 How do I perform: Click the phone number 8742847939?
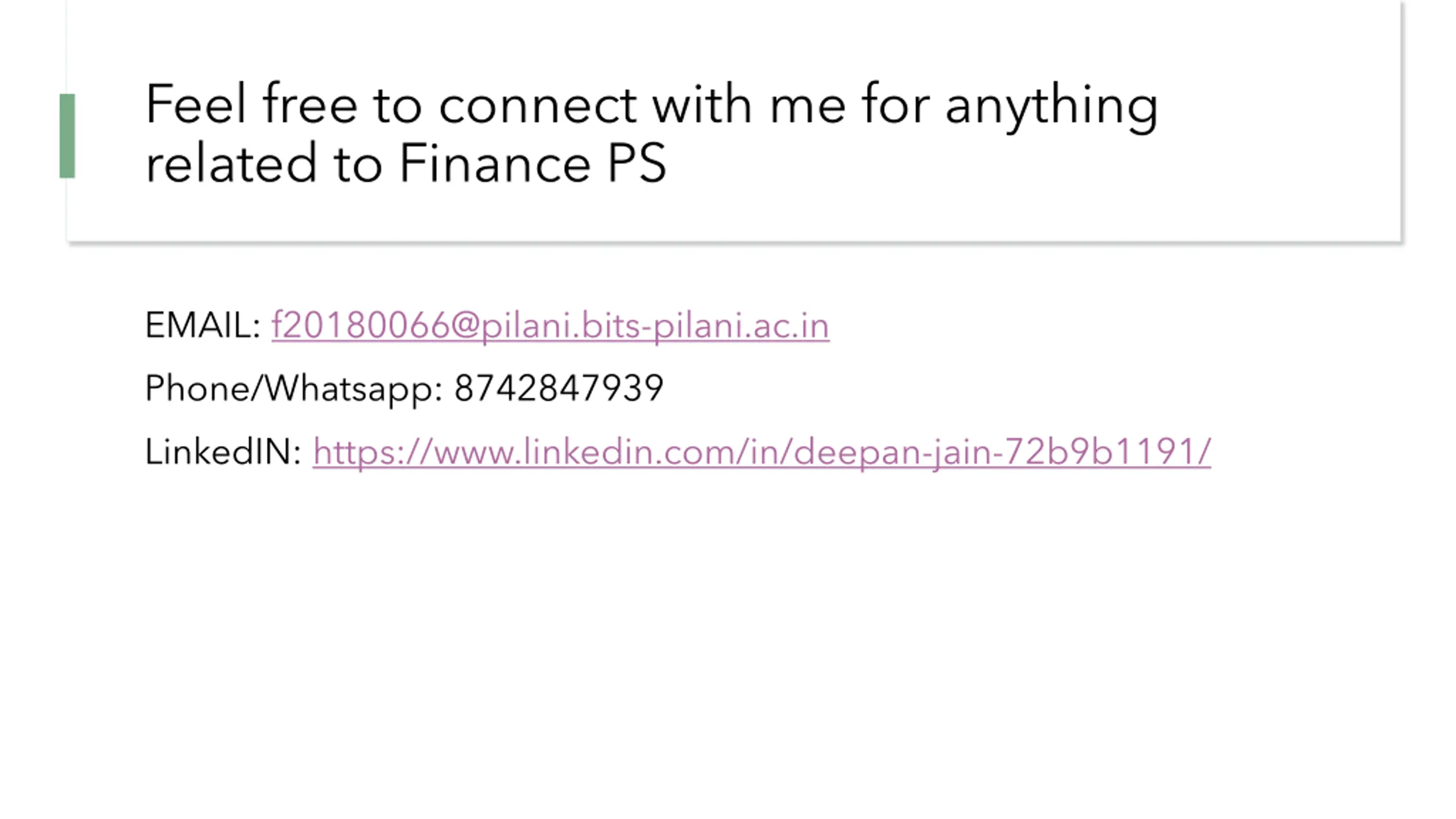(559, 388)
